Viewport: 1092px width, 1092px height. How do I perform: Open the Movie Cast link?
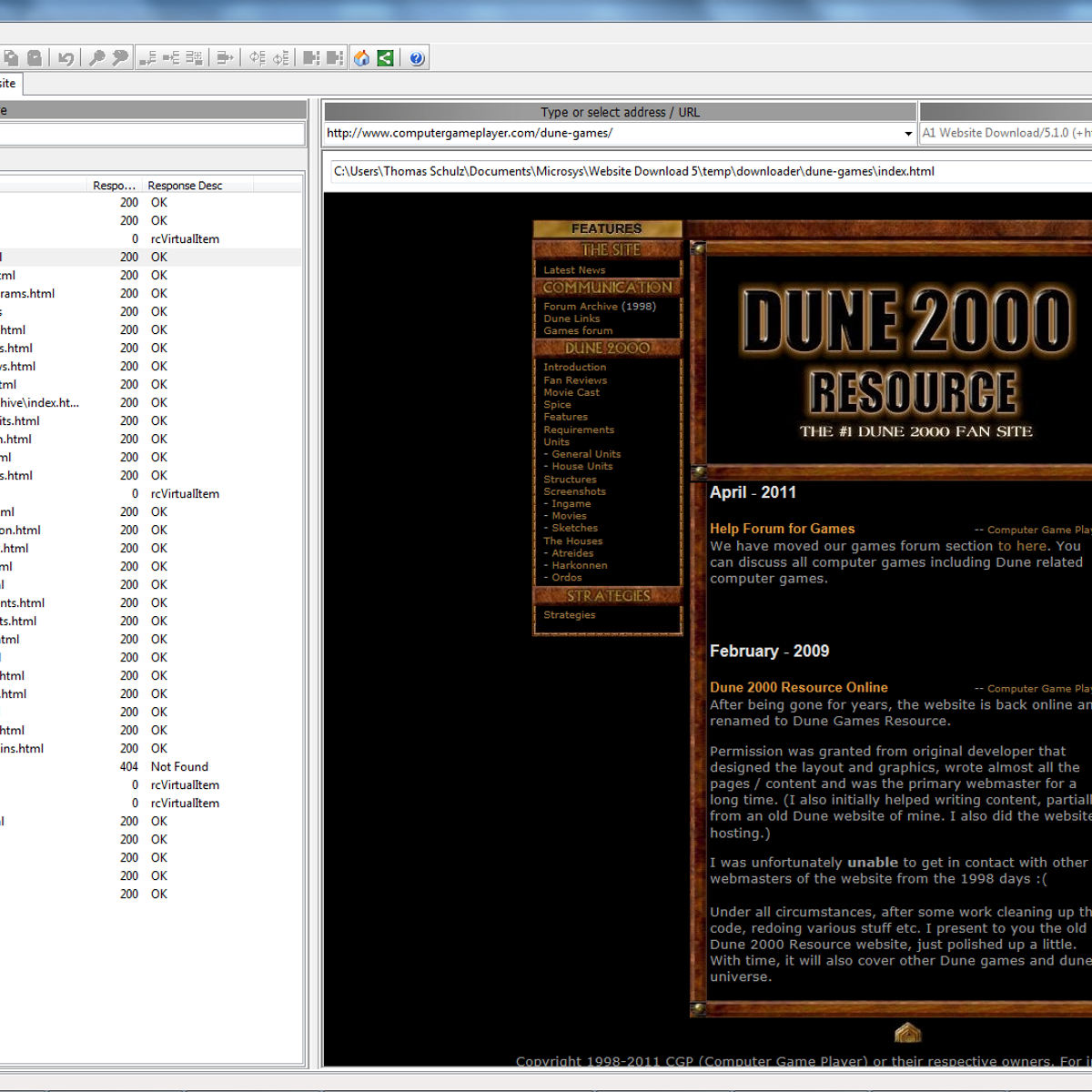[571, 392]
